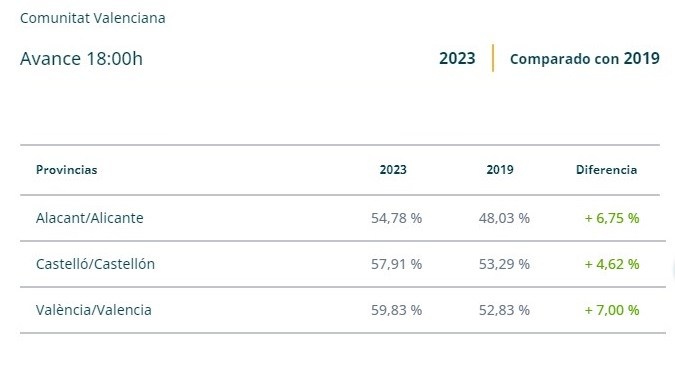Open the Castelló/Castellón province row
Viewport: 675px width, 371px height.
(x=343, y=264)
